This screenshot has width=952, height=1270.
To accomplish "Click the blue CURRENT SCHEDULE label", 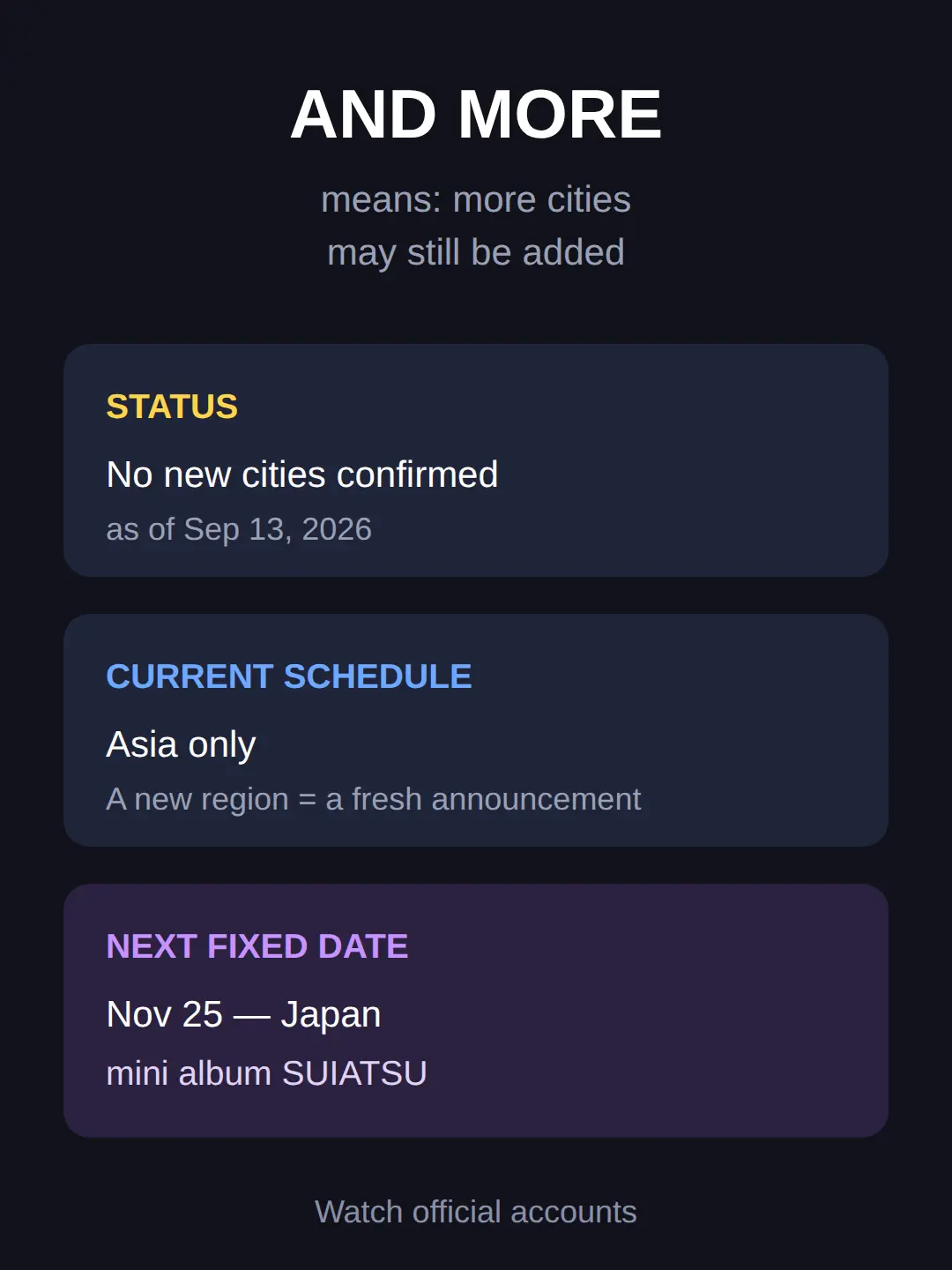I will click(x=289, y=676).
